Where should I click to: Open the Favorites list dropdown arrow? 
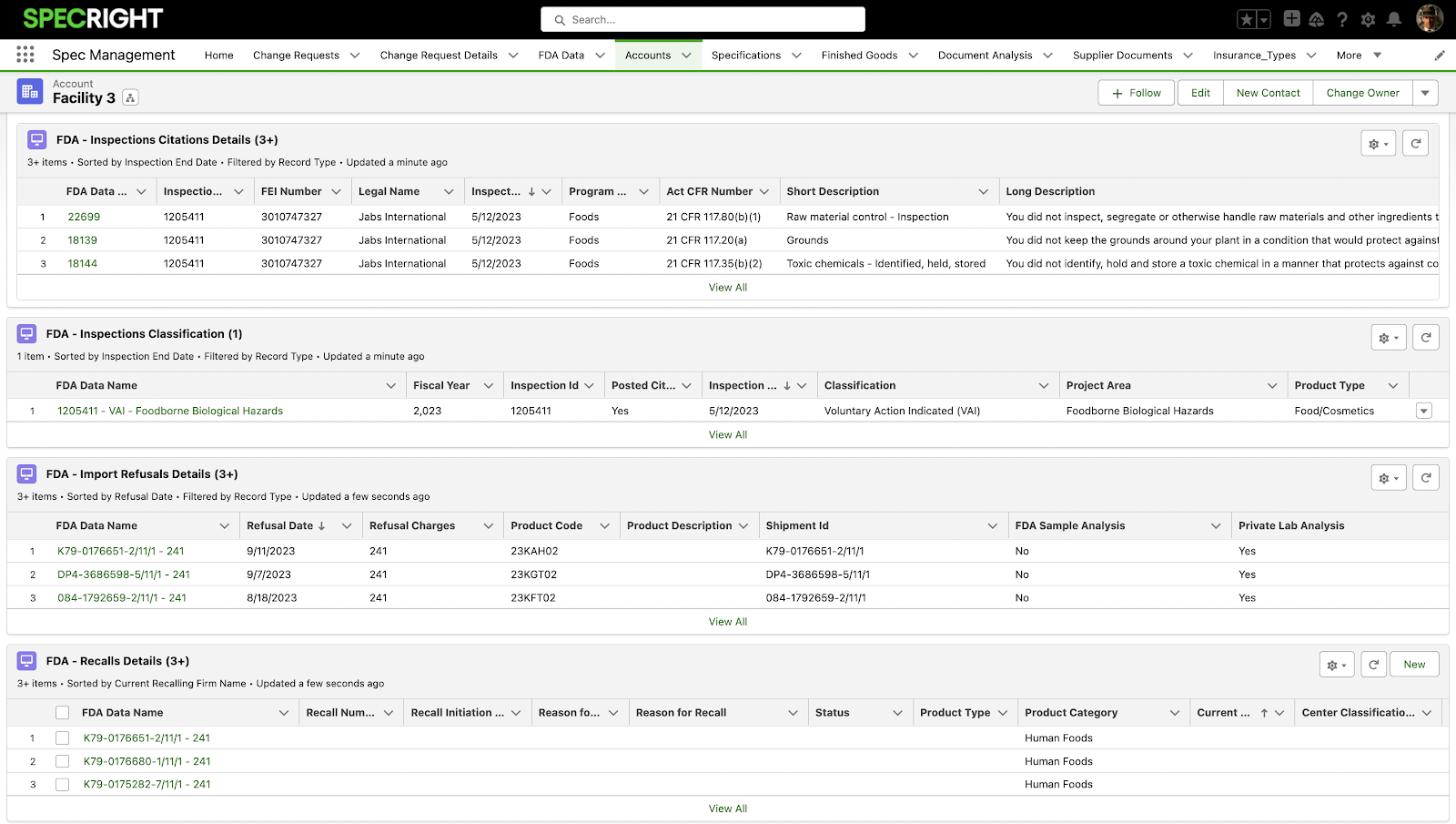(1264, 19)
